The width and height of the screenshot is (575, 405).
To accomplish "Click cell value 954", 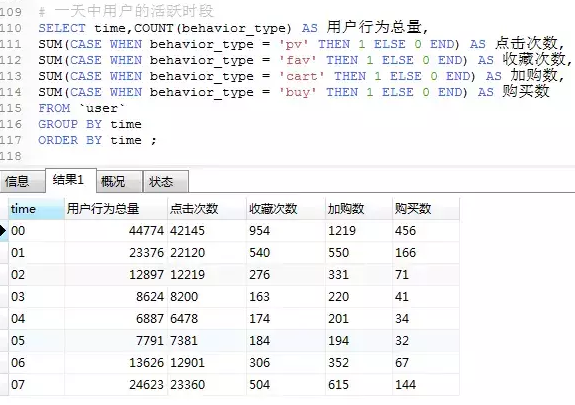I will (x=260, y=231).
